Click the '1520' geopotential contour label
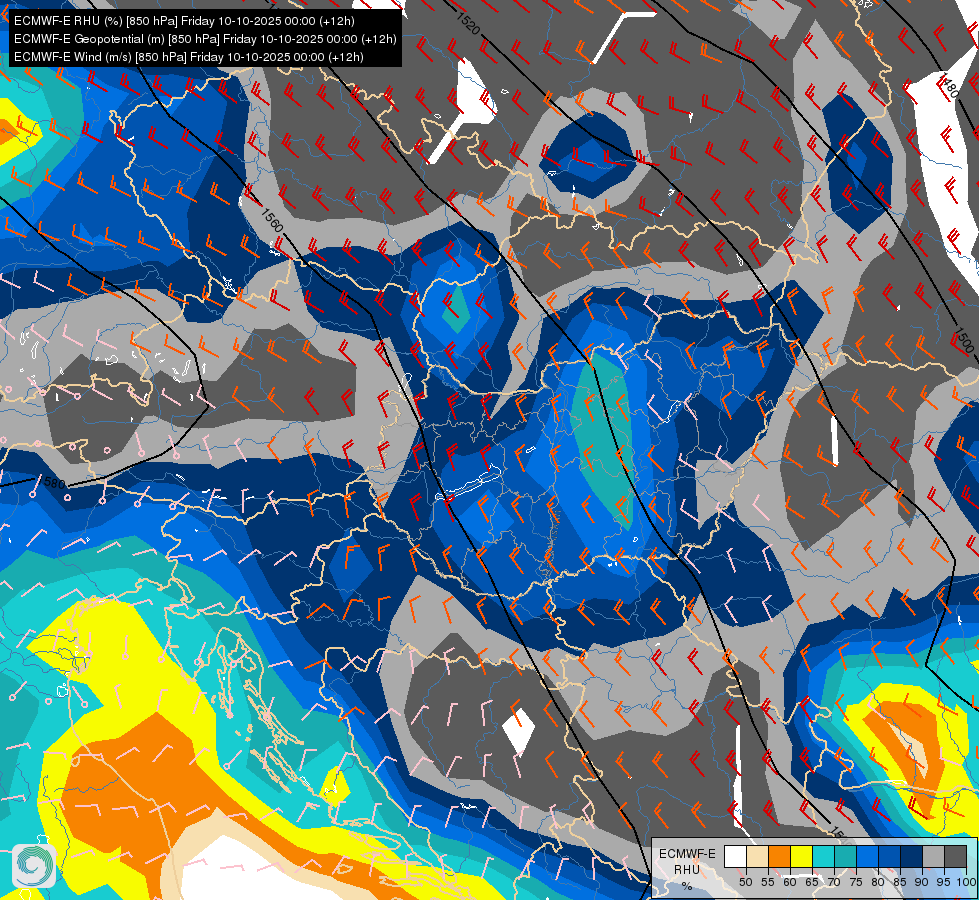Screen dimensions: 979x900 coord(468,23)
